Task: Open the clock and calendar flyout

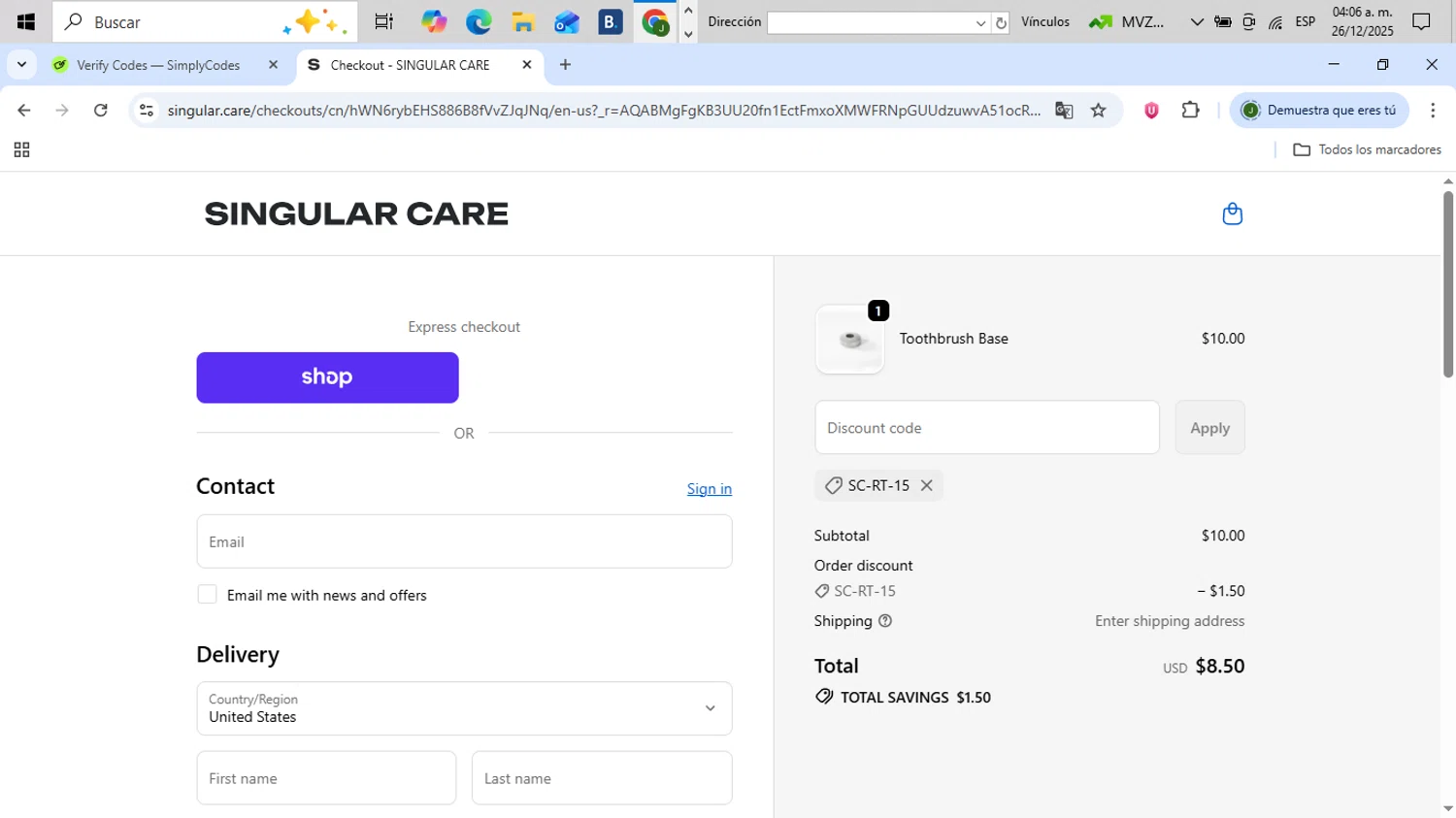Action: pos(1363,21)
